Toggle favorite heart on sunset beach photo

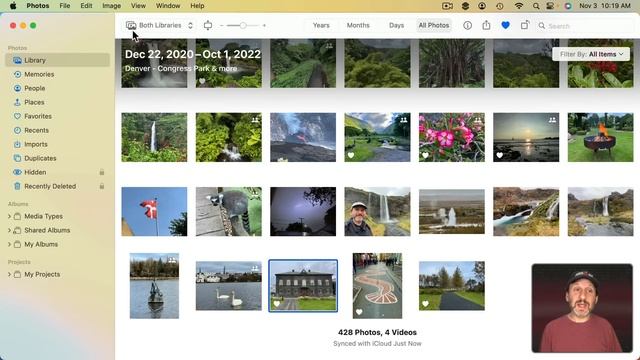click(x=500, y=155)
